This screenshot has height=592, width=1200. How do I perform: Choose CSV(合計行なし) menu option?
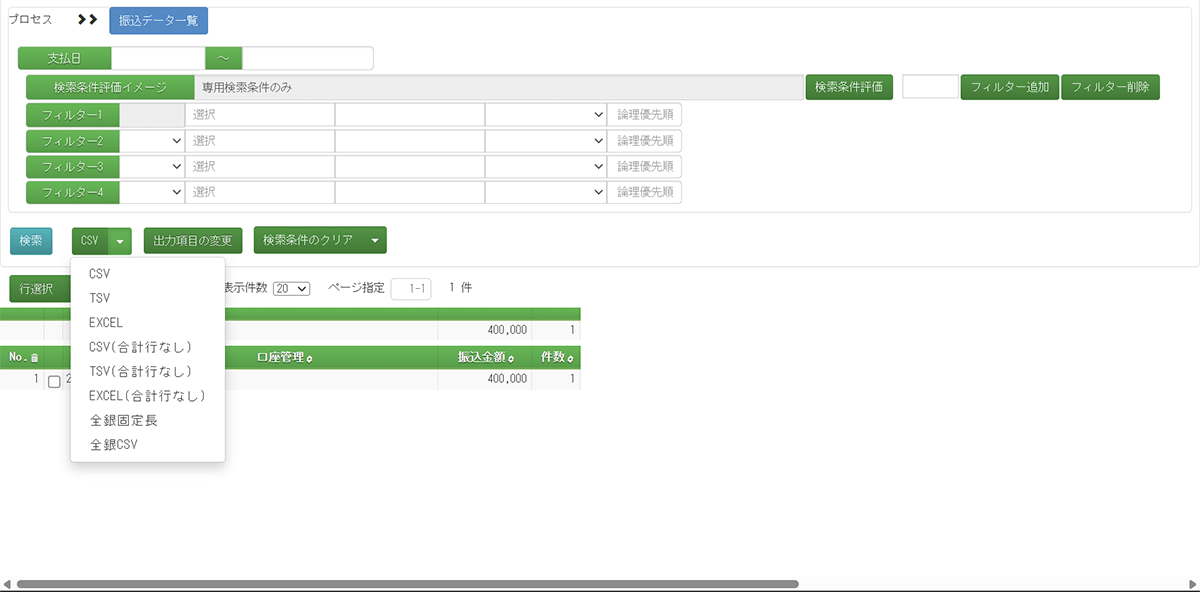click(x=148, y=347)
